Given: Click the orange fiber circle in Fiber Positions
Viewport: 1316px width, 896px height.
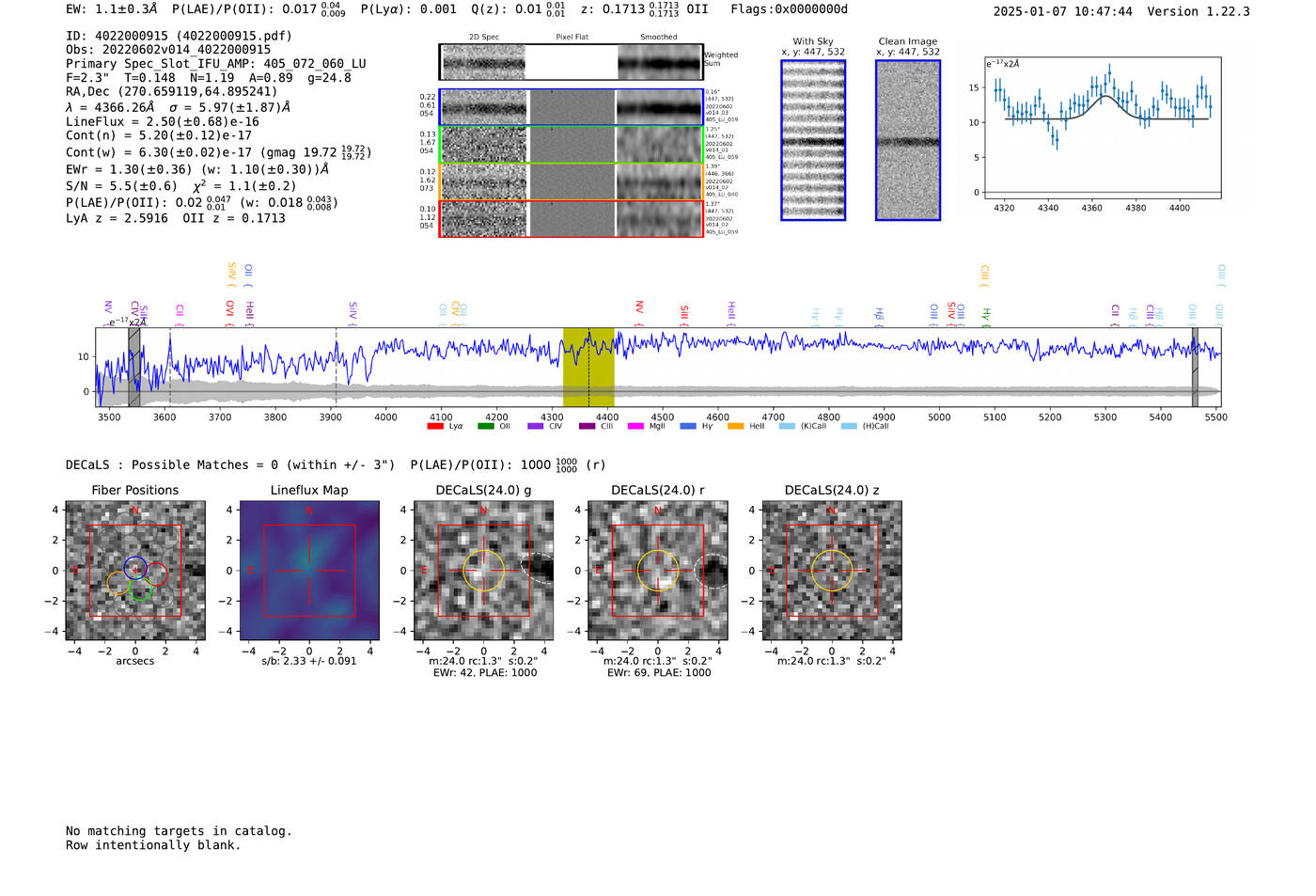Looking at the screenshot, I should click(x=118, y=583).
